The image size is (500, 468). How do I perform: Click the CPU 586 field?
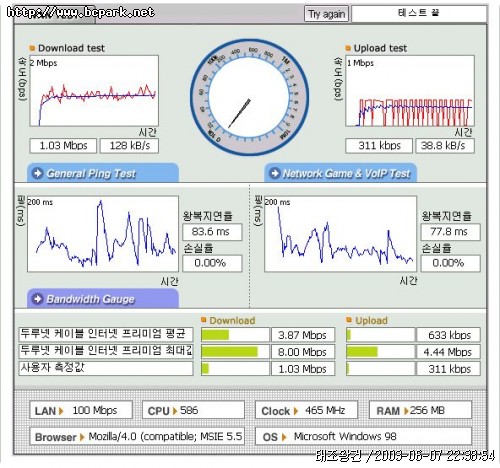[193, 410]
